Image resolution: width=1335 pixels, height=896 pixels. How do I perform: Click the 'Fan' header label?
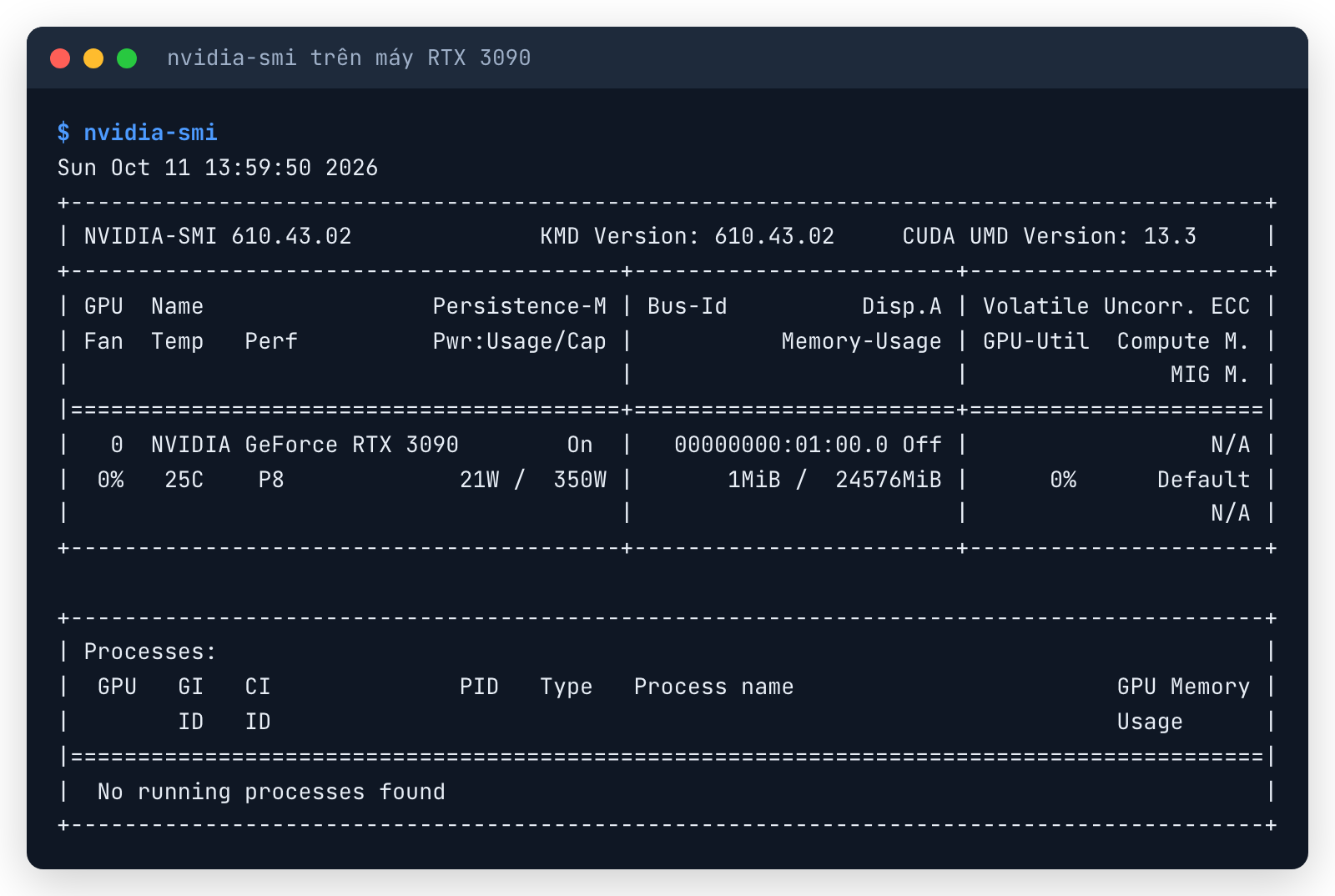[103, 341]
